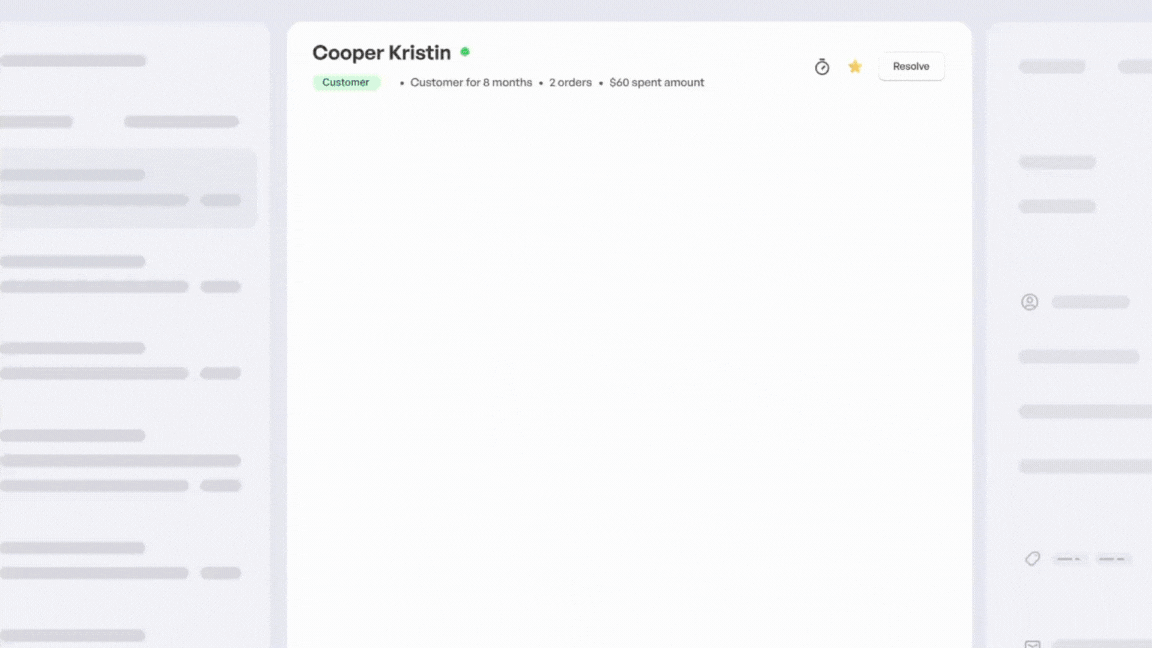Click the name placeholder beside profile icon
This screenshot has height=648, width=1152.
(1090, 302)
